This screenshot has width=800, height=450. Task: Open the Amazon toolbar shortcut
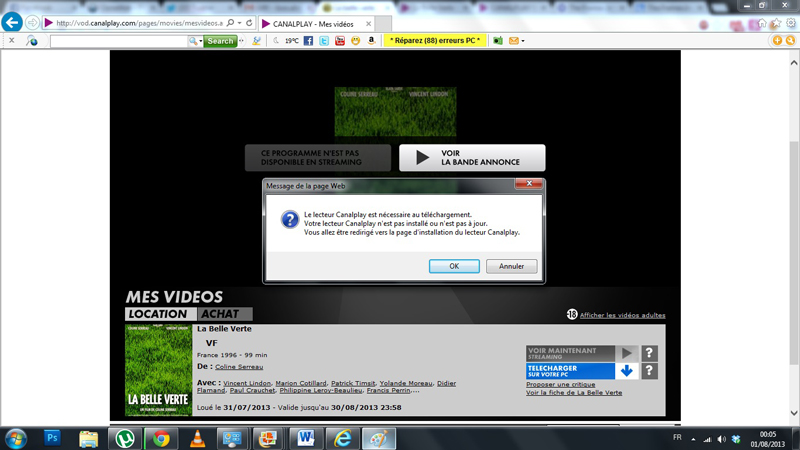(x=371, y=41)
